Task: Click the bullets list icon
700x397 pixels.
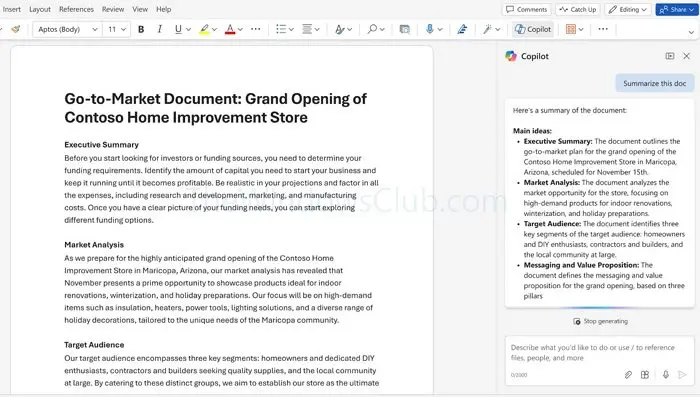Action: (x=281, y=29)
